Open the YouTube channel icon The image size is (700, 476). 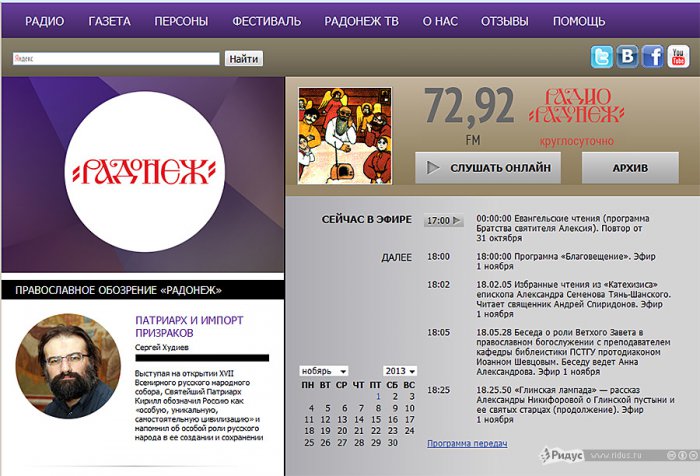[x=678, y=57]
